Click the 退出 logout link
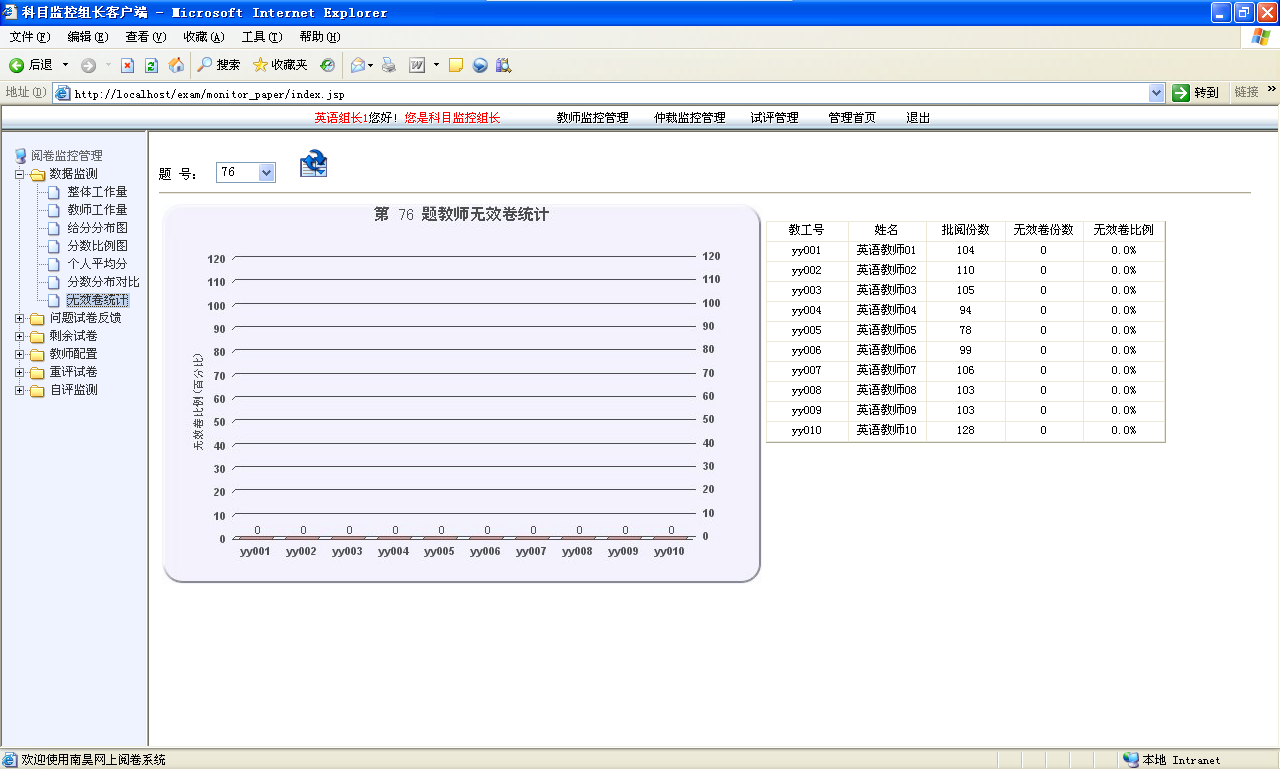Viewport: 1280px width, 769px height. 917,118
